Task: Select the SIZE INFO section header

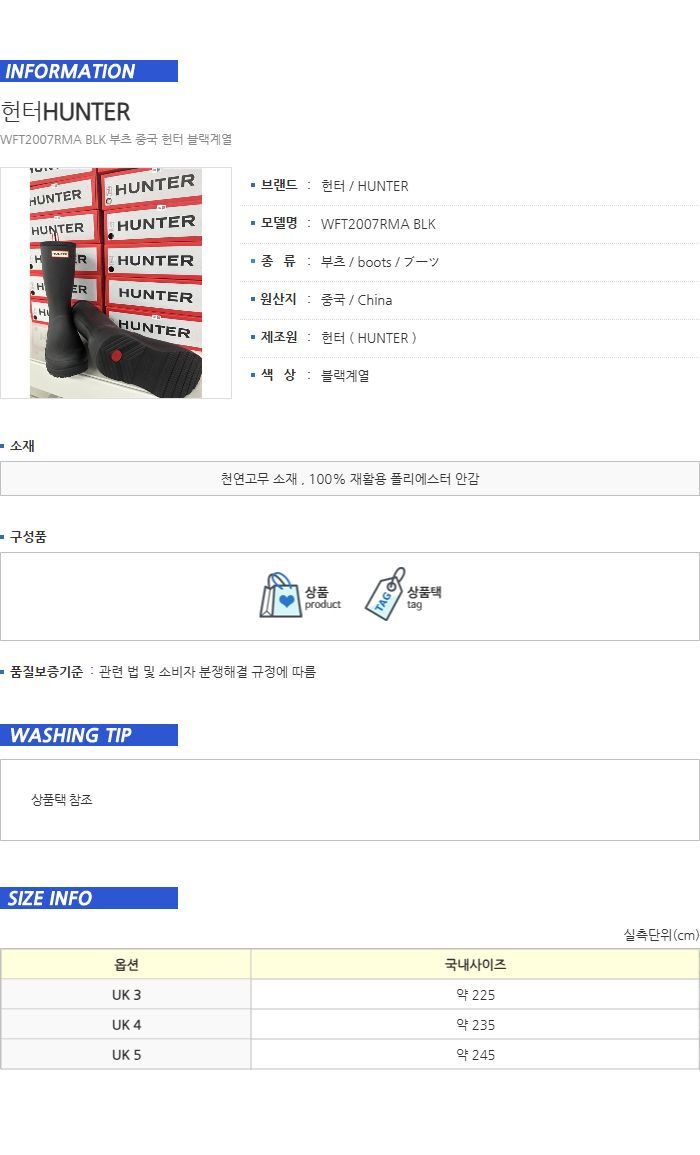Action: 88,898
